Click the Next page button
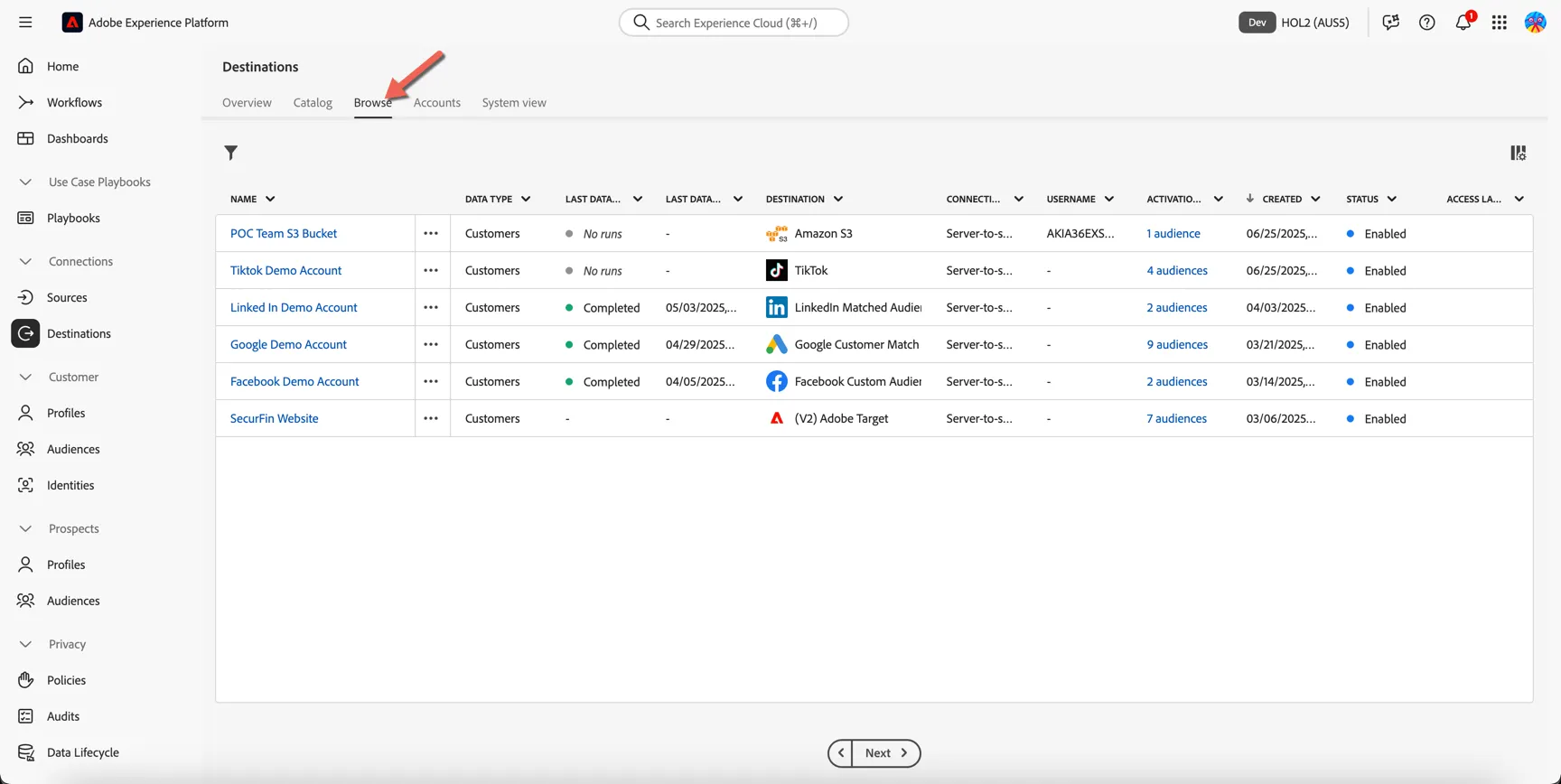The height and width of the screenshot is (784, 1561). tap(886, 753)
